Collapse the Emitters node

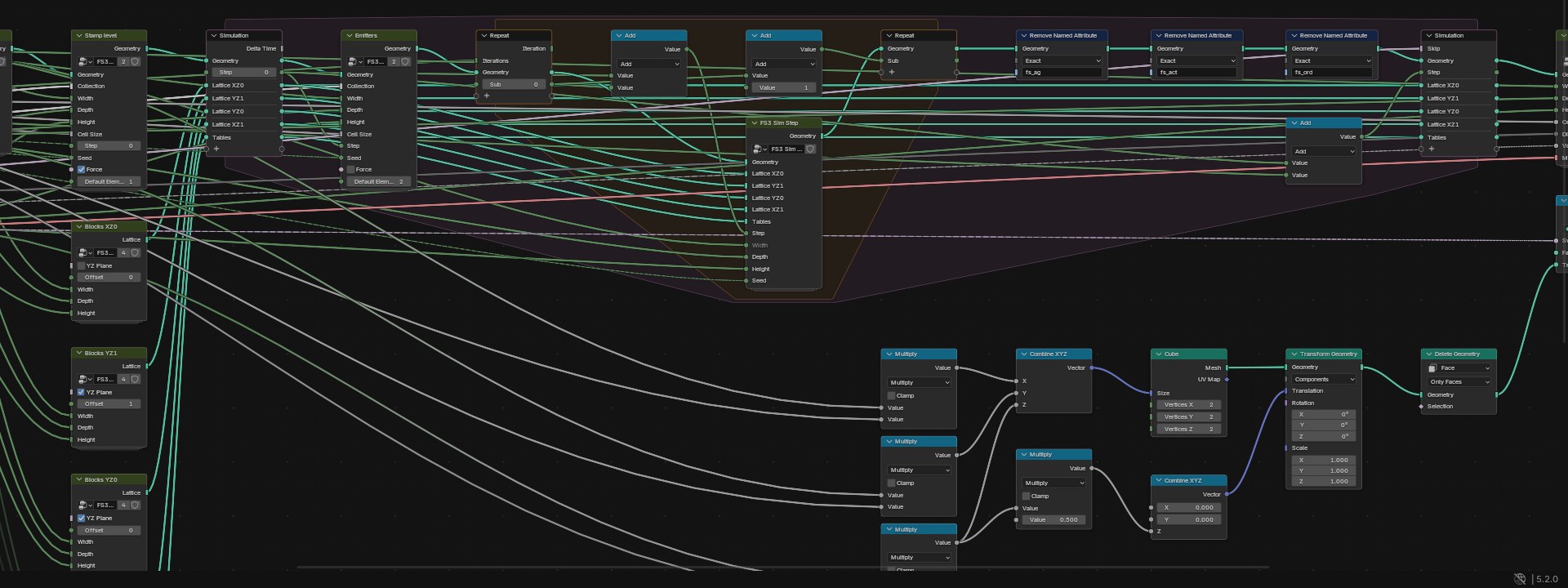[x=350, y=36]
